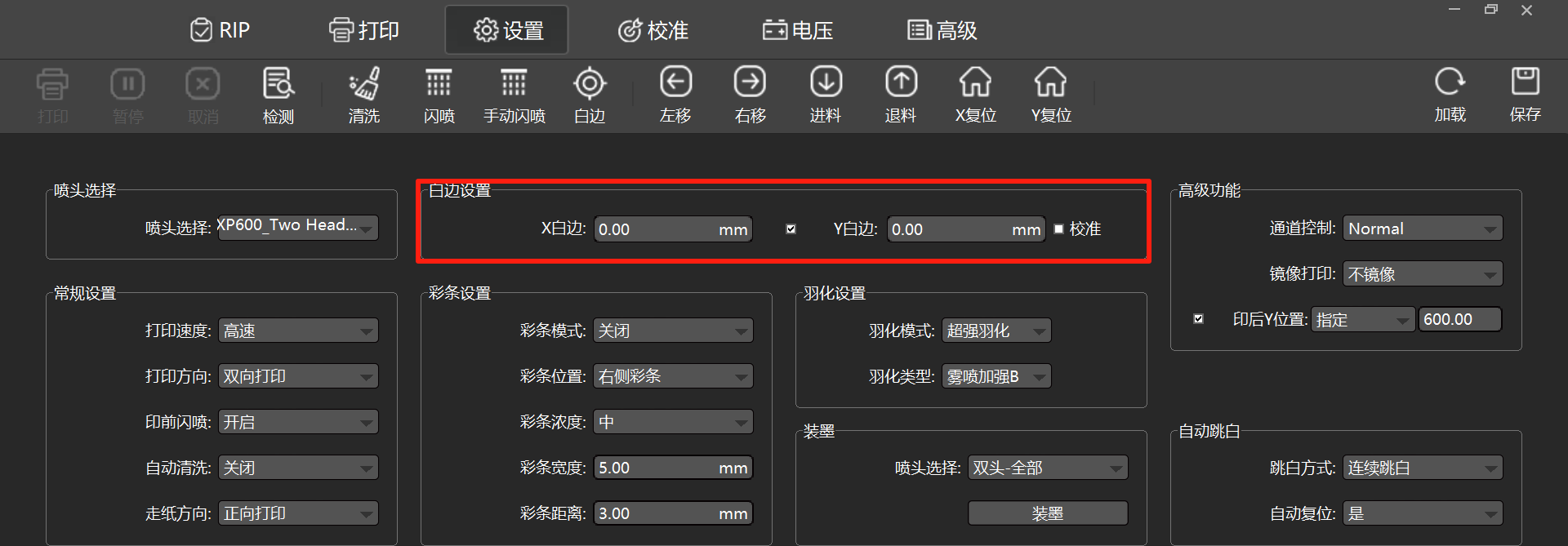The width and height of the screenshot is (1568, 546).
Task: Open the 打印速度 dropdown
Action: (298, 331)
